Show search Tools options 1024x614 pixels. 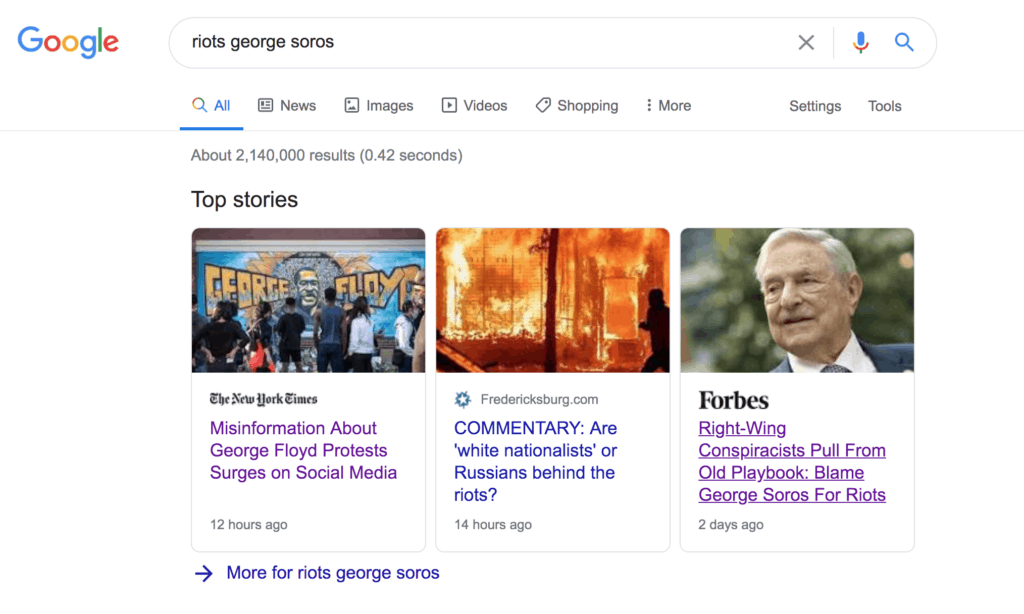click(x=884, y=106)
